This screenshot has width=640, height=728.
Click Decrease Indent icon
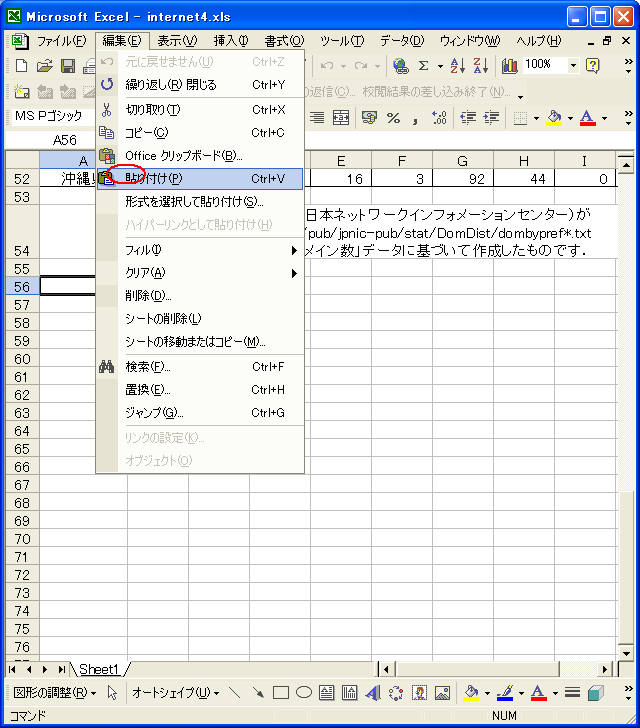(468, 118)
